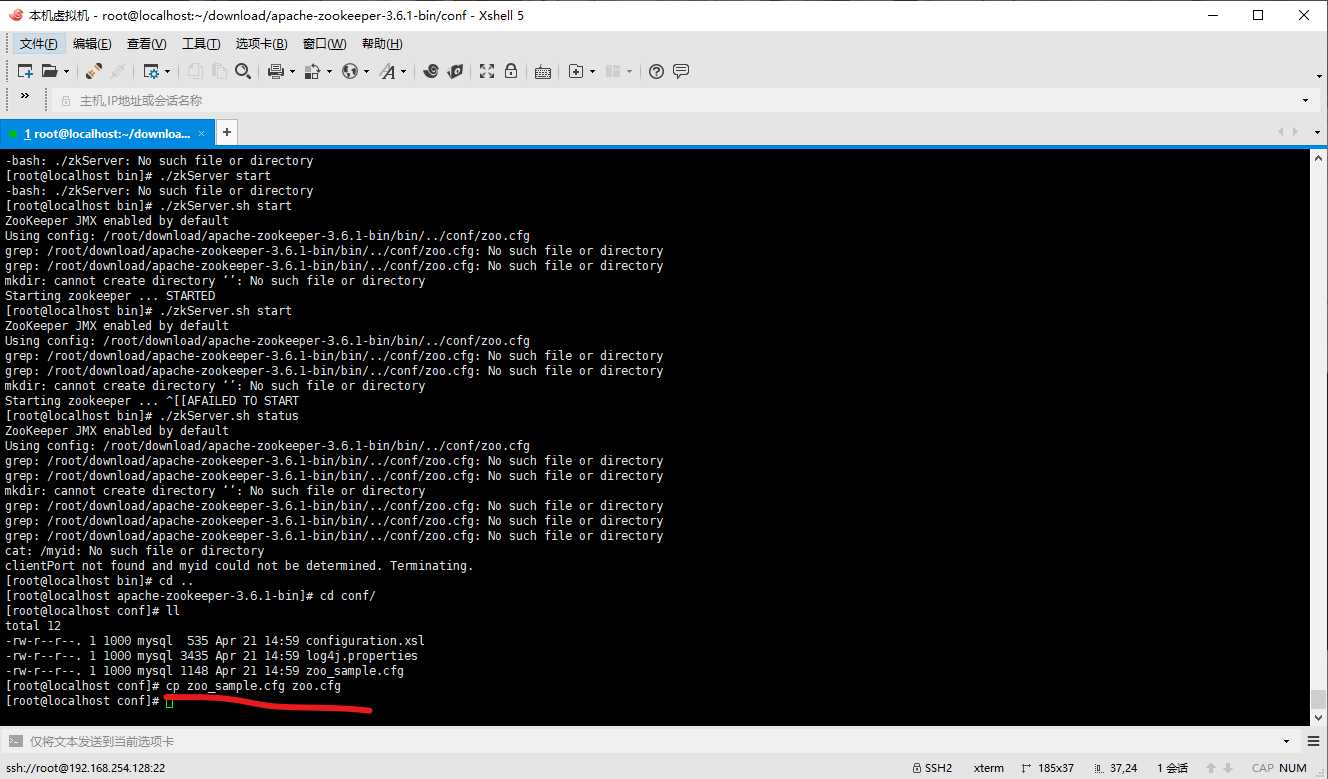The height and width of the screenshot is (779, 1328).
Task: Click the zoo_sample.cfg file listing line
Action: (204, 671)
